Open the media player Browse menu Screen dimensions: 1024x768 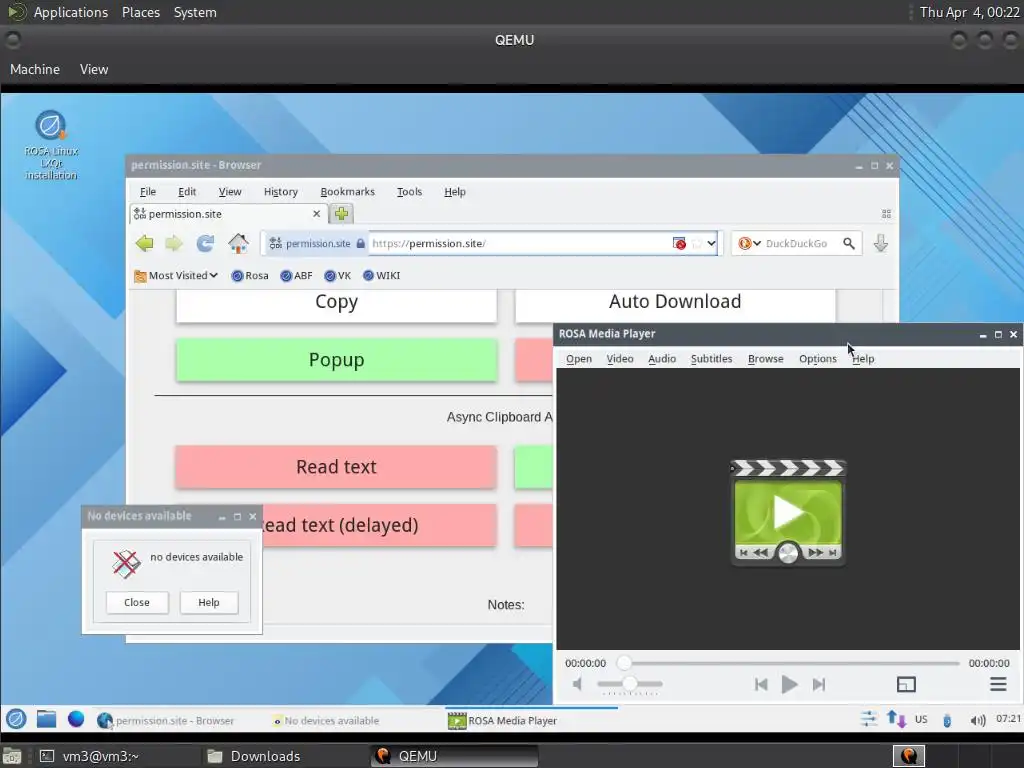(x=765, y=359)
